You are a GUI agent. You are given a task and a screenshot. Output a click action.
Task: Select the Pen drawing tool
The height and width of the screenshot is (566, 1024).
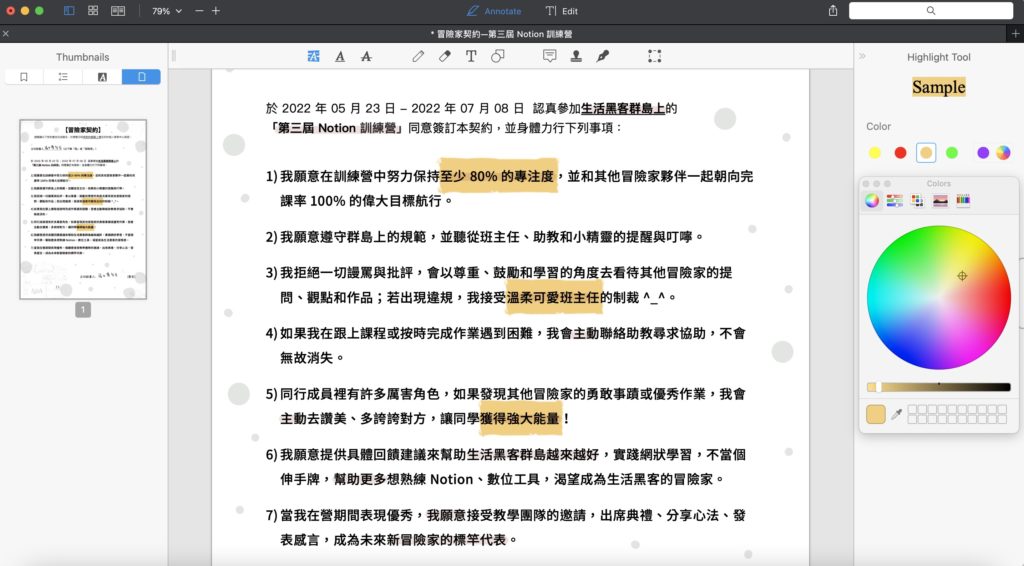coord(418,56)
